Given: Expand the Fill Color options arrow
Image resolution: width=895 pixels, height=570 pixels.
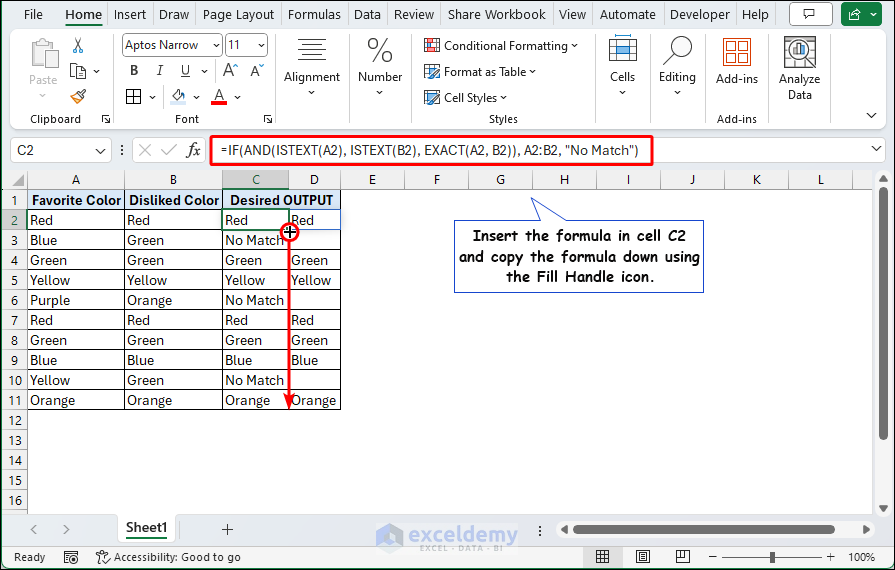Looking at the screenshot, I should pos(196,98).
